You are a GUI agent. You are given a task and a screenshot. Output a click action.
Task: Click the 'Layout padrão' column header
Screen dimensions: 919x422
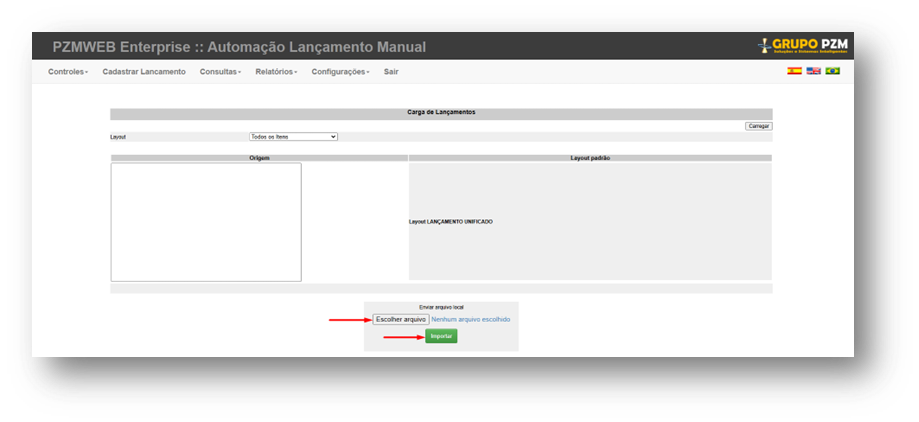(590, 158)
